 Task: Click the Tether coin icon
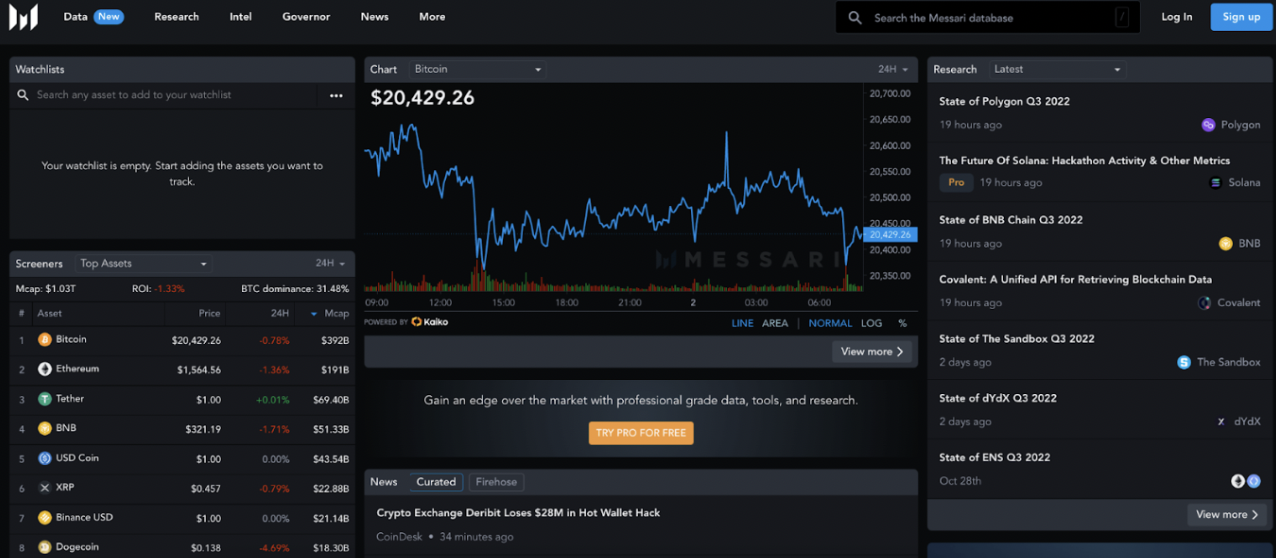click(x=44, y=399)
